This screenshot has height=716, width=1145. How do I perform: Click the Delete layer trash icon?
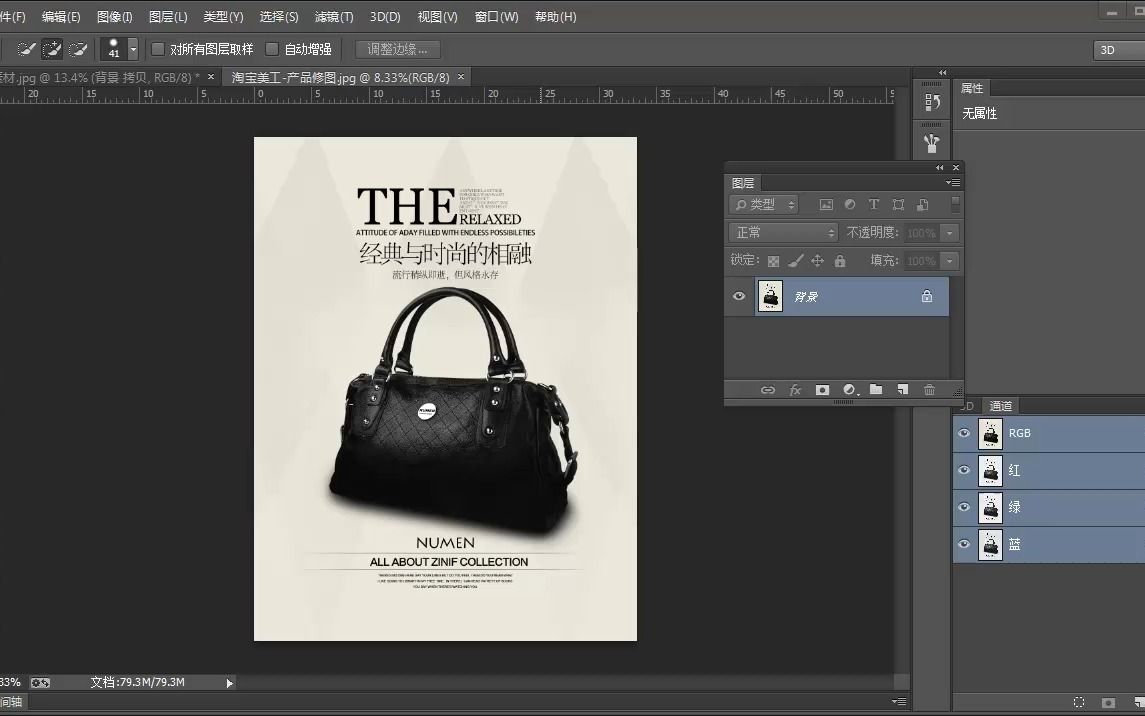tap(929, 390)
